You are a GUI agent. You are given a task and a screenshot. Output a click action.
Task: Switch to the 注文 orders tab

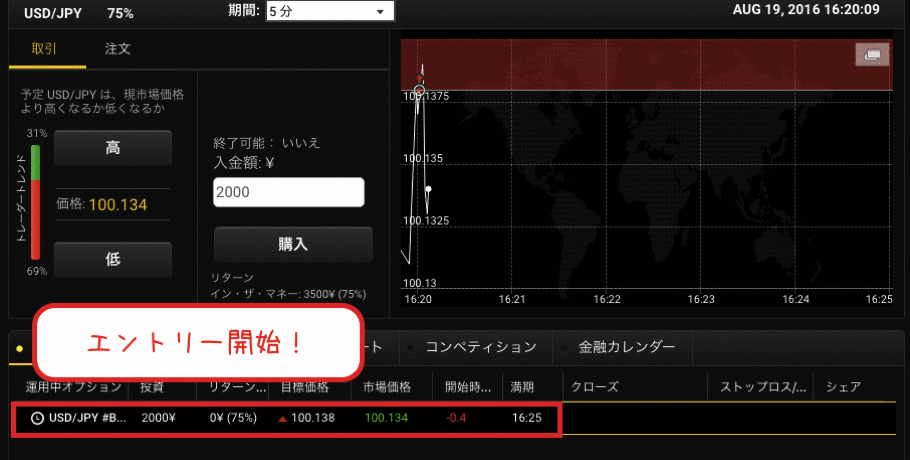117,48
